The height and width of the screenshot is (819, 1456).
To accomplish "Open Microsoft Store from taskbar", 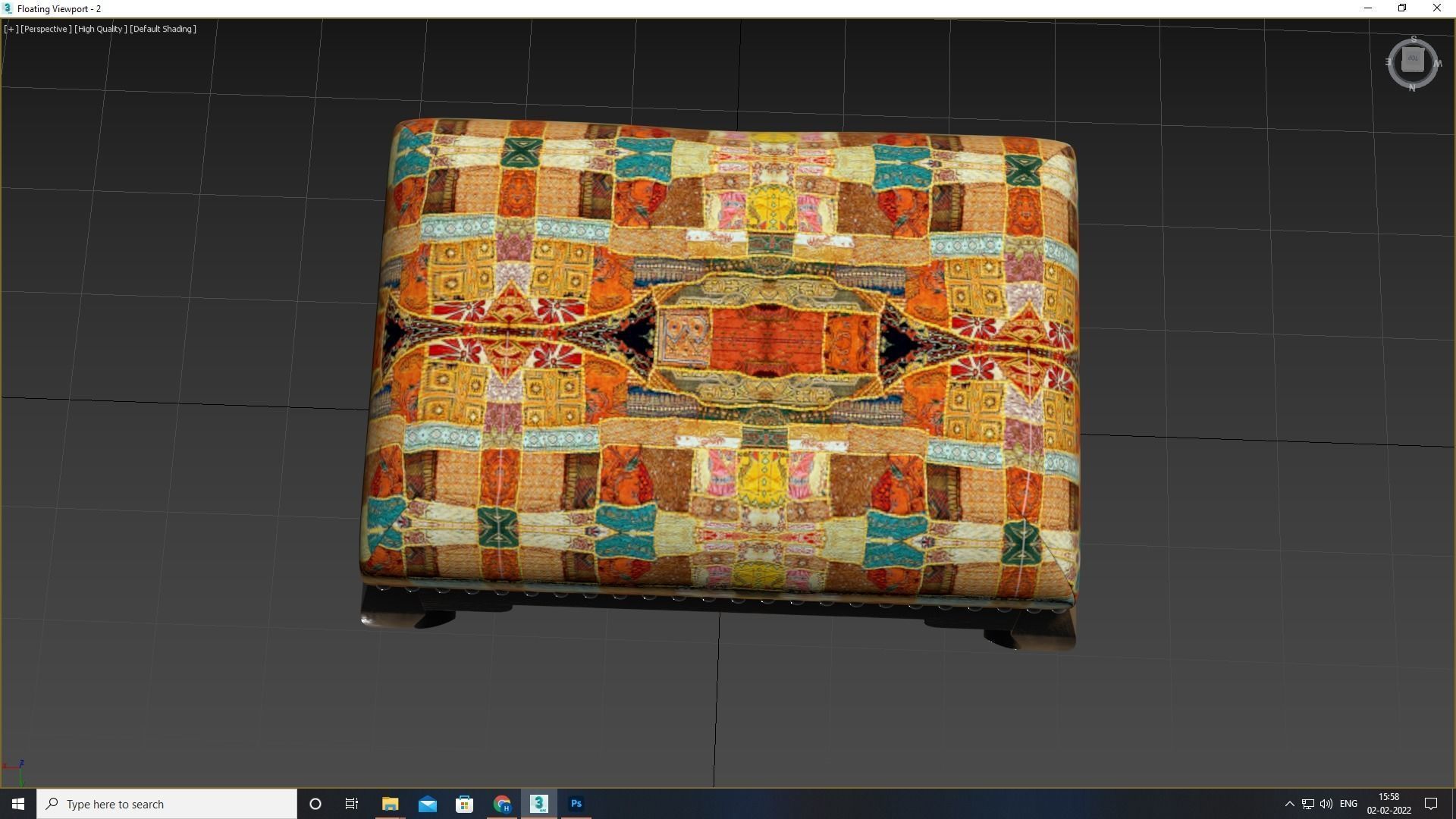I will pyautogui.click(x=464, y=804).
